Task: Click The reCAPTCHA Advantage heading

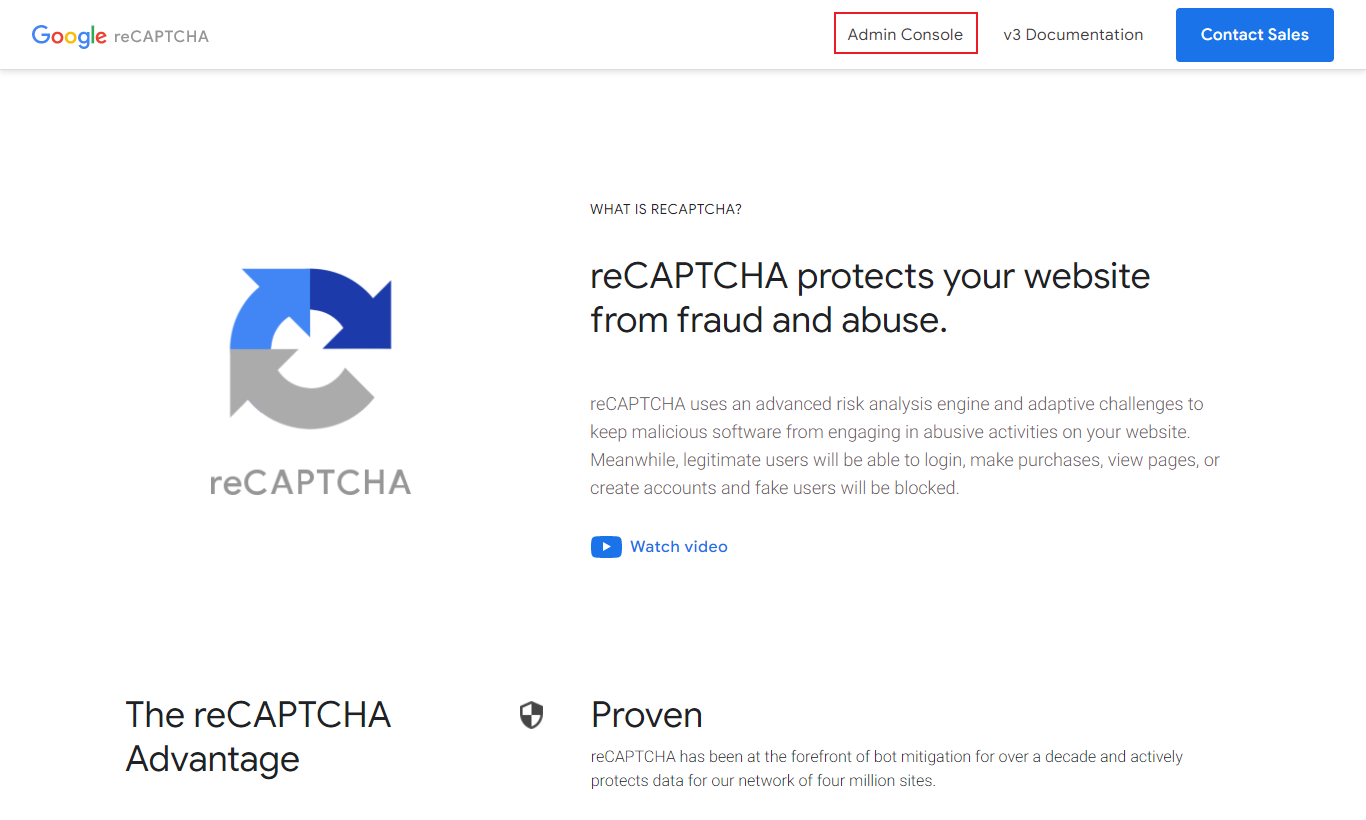Action: point(258,737)
